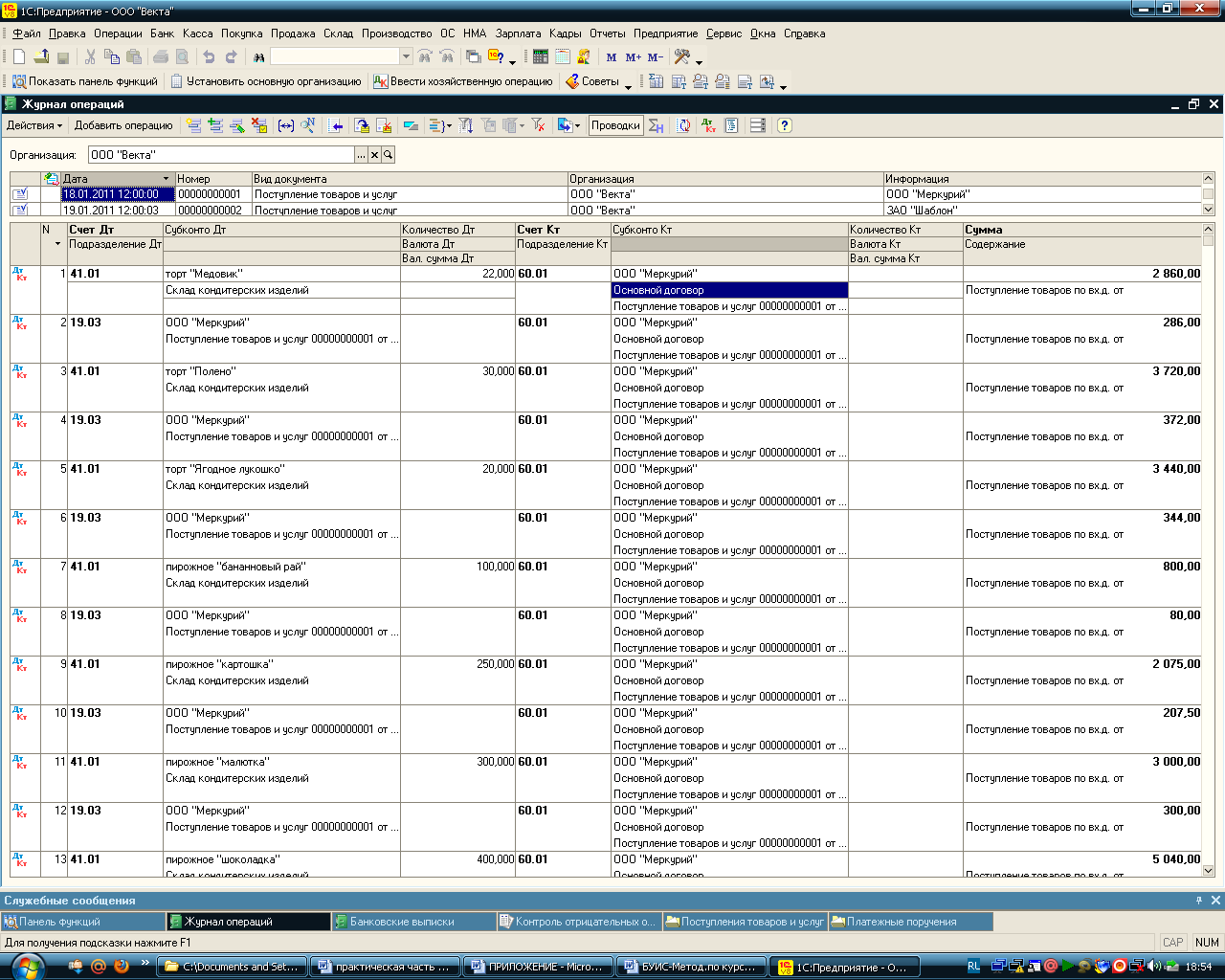Click the postings table vertical scrollbar down arrow

(x=1208, y=870)
